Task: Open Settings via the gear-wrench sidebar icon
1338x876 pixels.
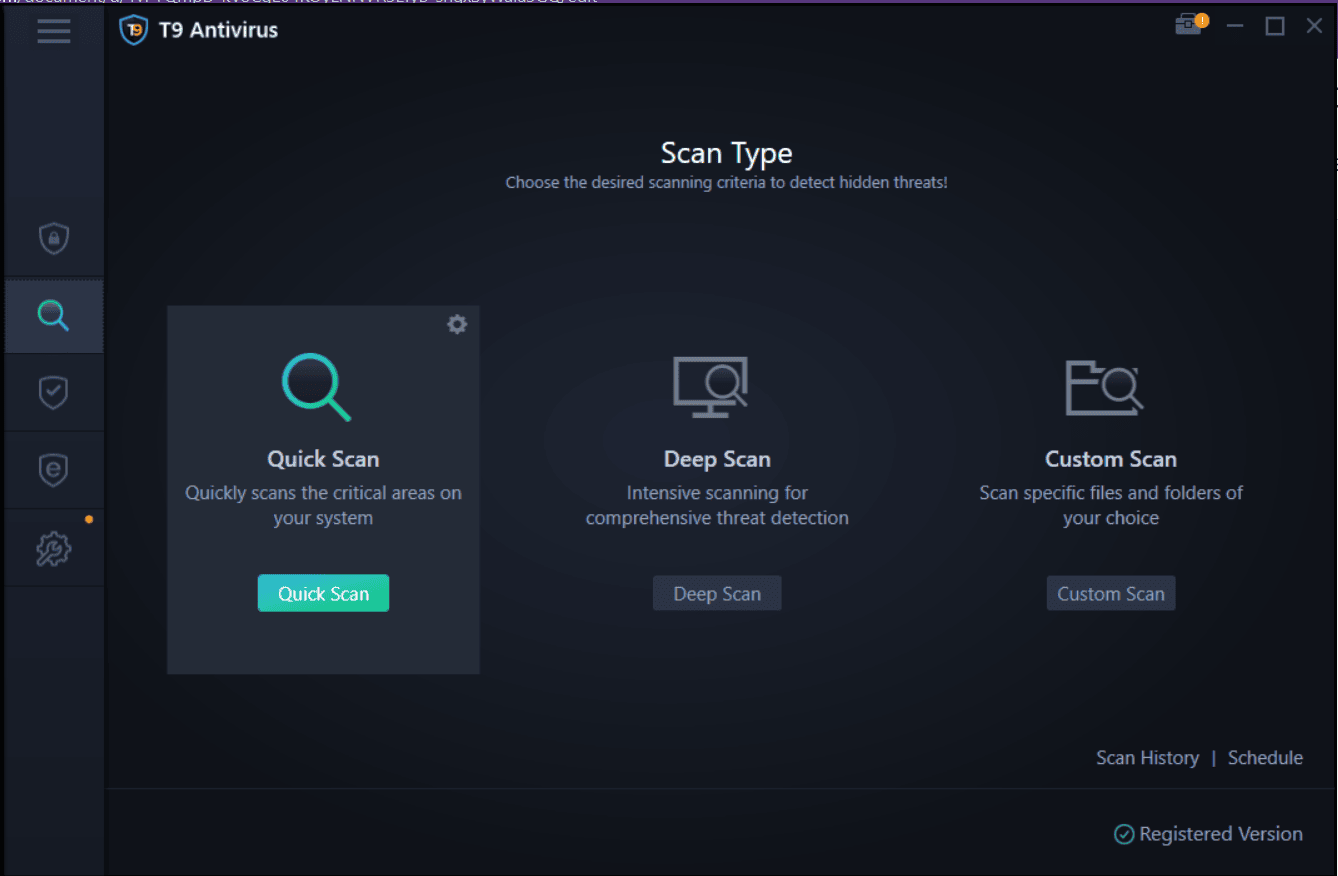Action: pyautogui.click(x=53, y=548)
